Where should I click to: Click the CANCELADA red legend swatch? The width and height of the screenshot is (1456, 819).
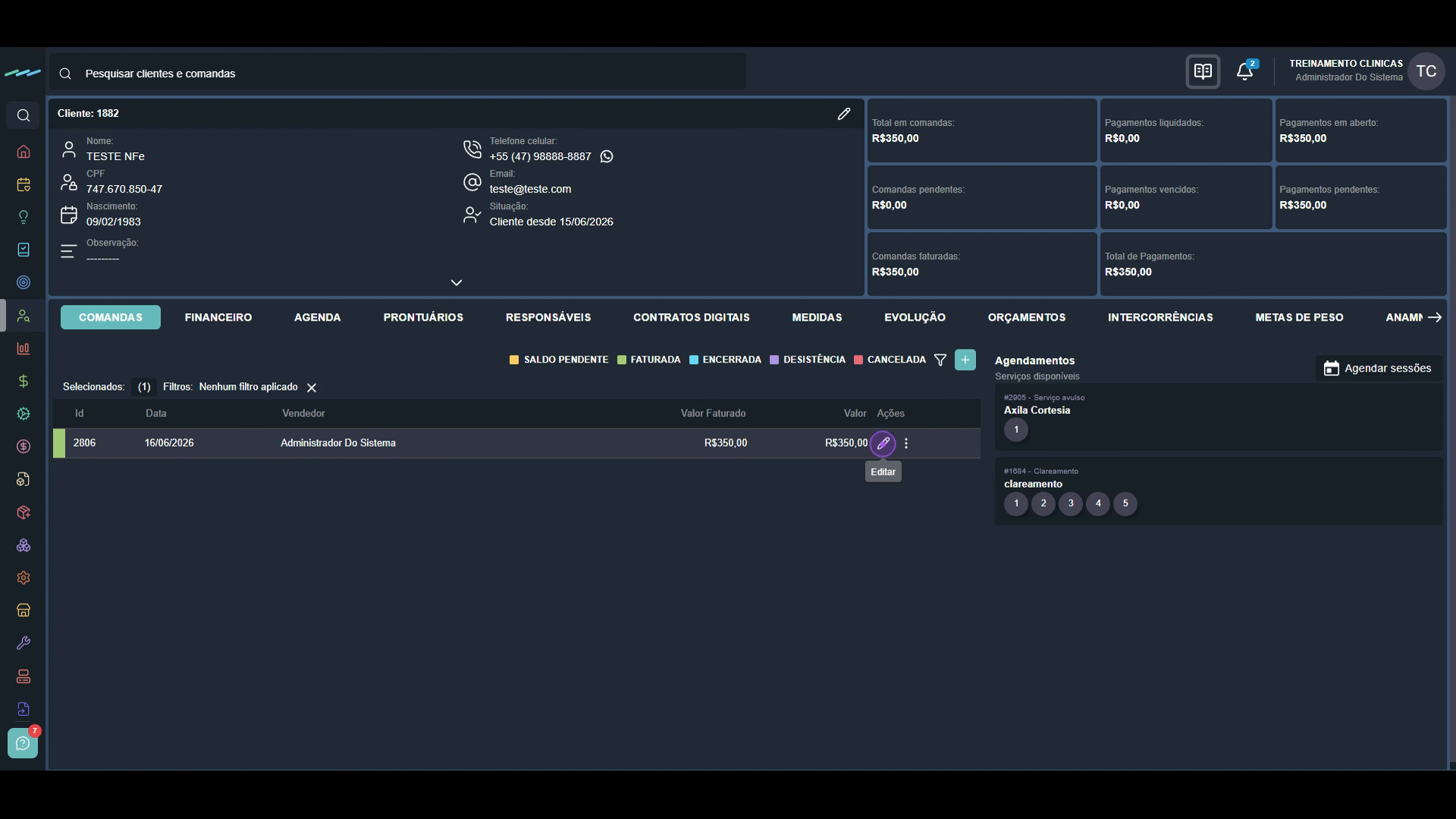858,360
